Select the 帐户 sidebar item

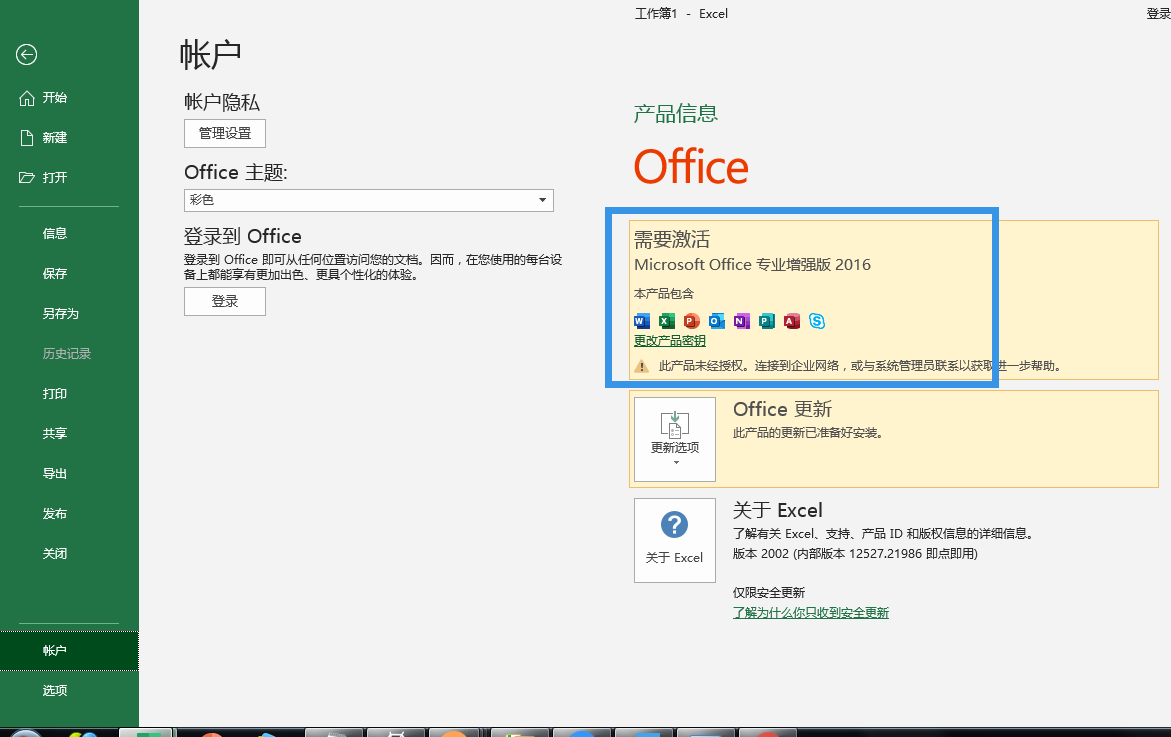click(69, 650)
